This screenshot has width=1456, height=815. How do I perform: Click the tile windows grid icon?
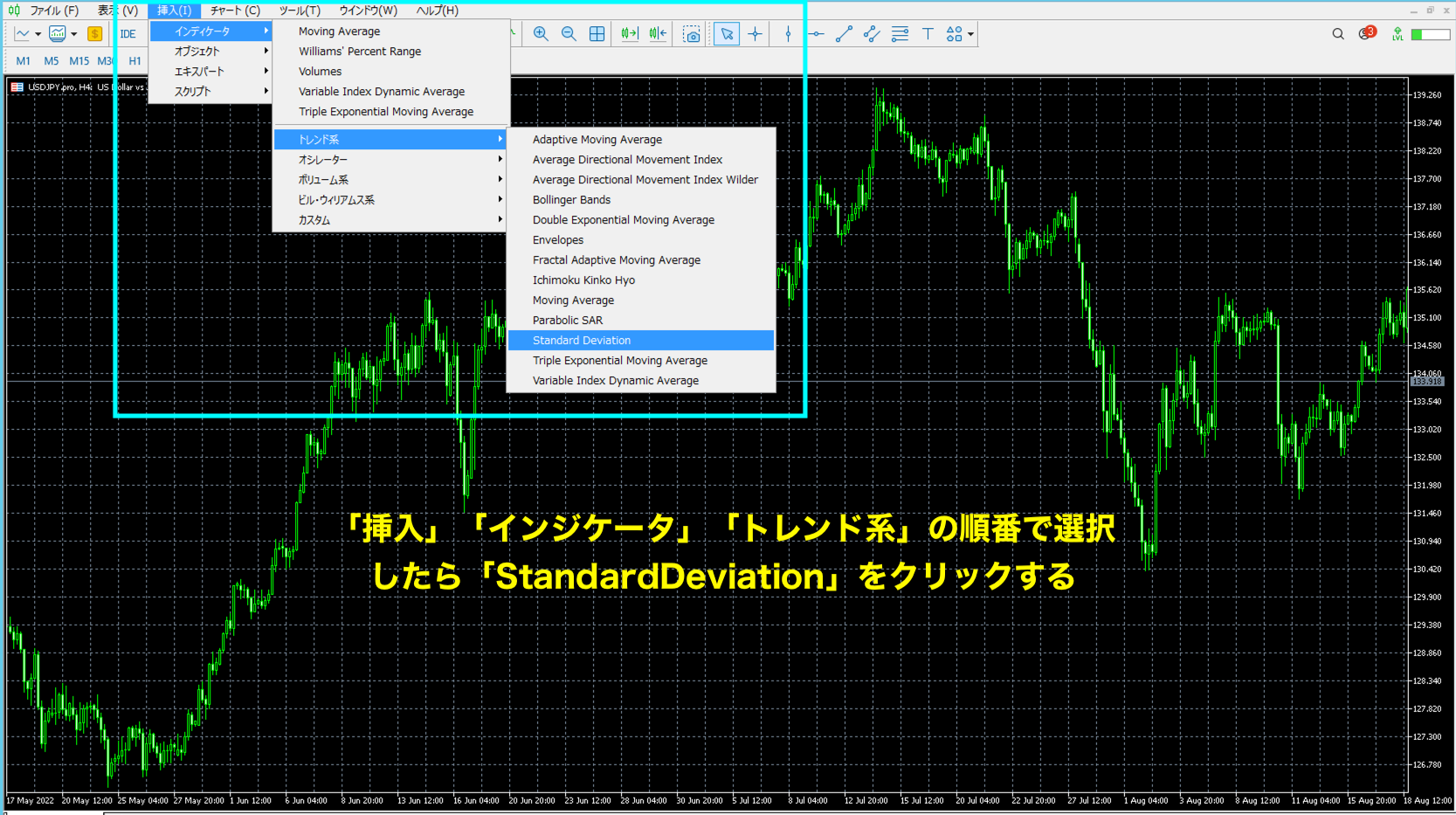coord(597,33)
